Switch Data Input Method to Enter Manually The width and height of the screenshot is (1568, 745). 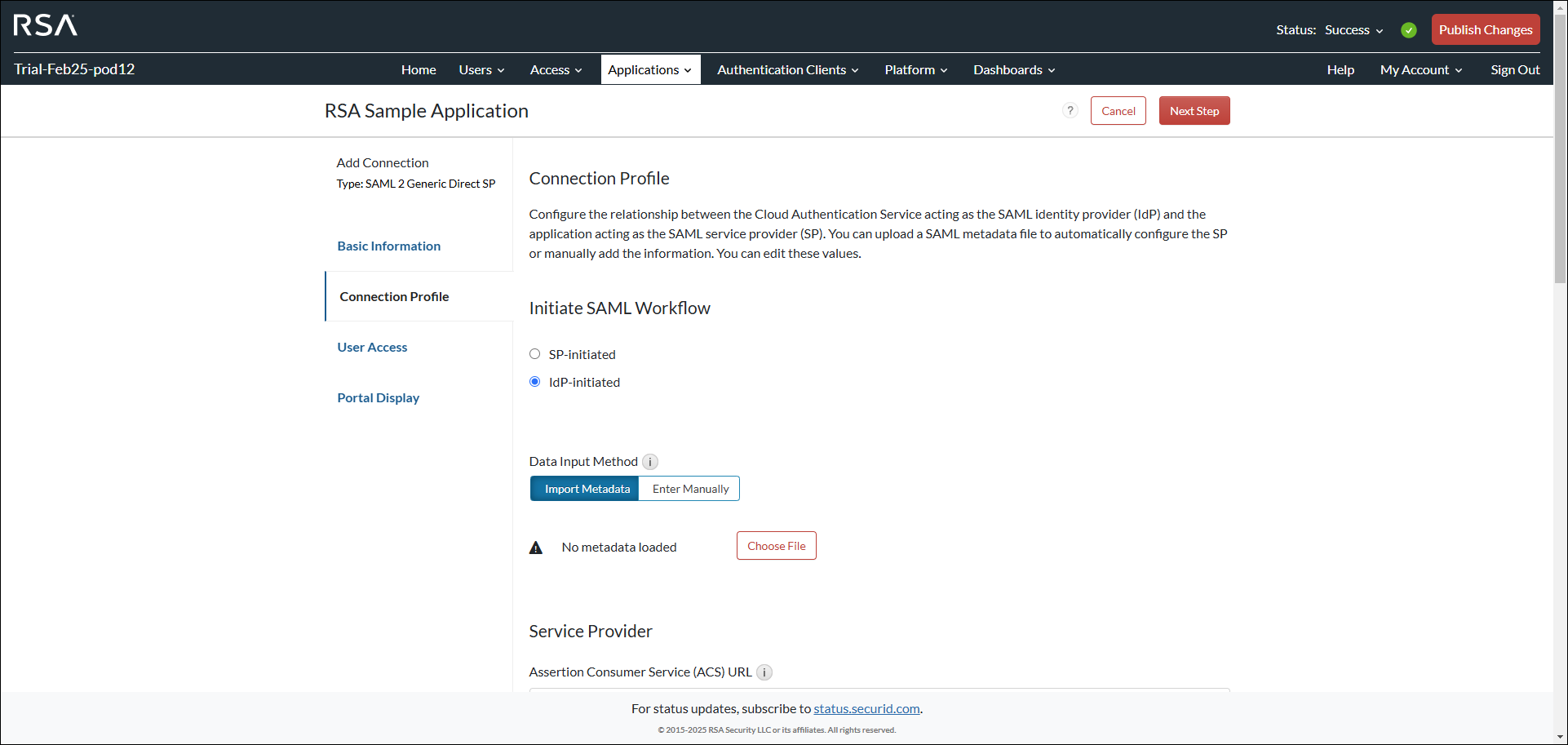tap(689, 488)
